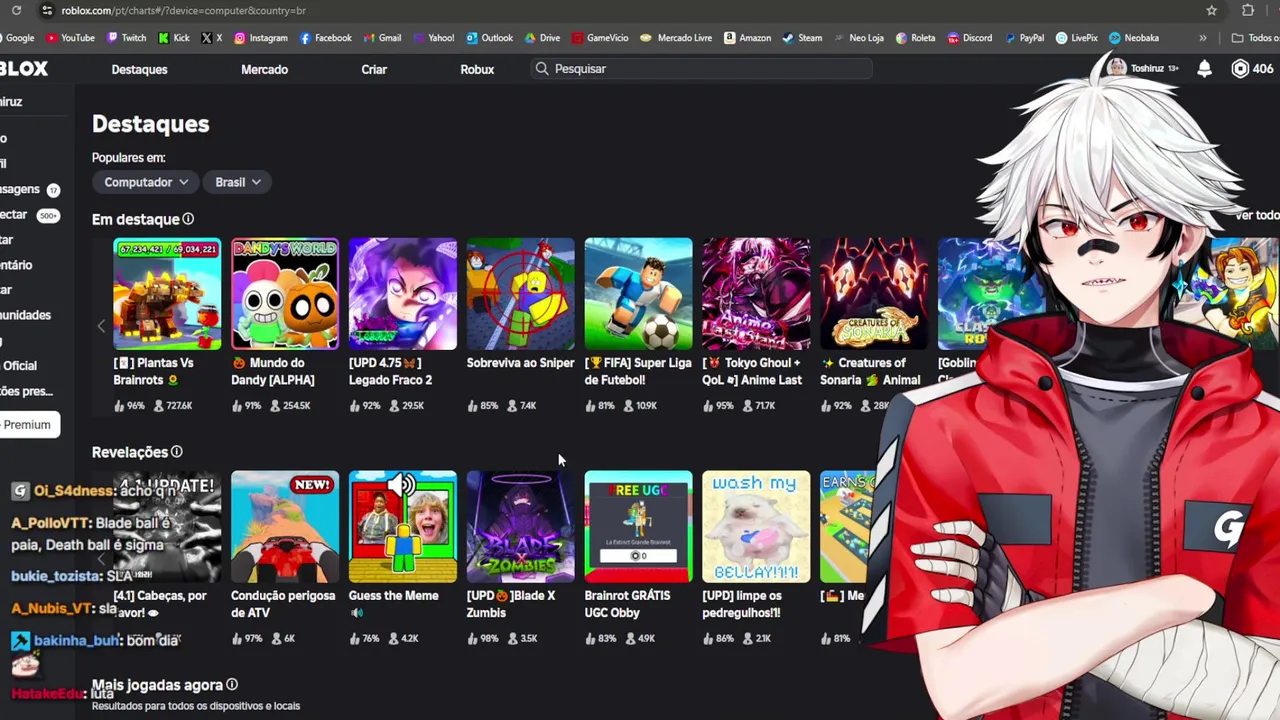
Task: Open the Mercado tab
Action: point(264,69)
